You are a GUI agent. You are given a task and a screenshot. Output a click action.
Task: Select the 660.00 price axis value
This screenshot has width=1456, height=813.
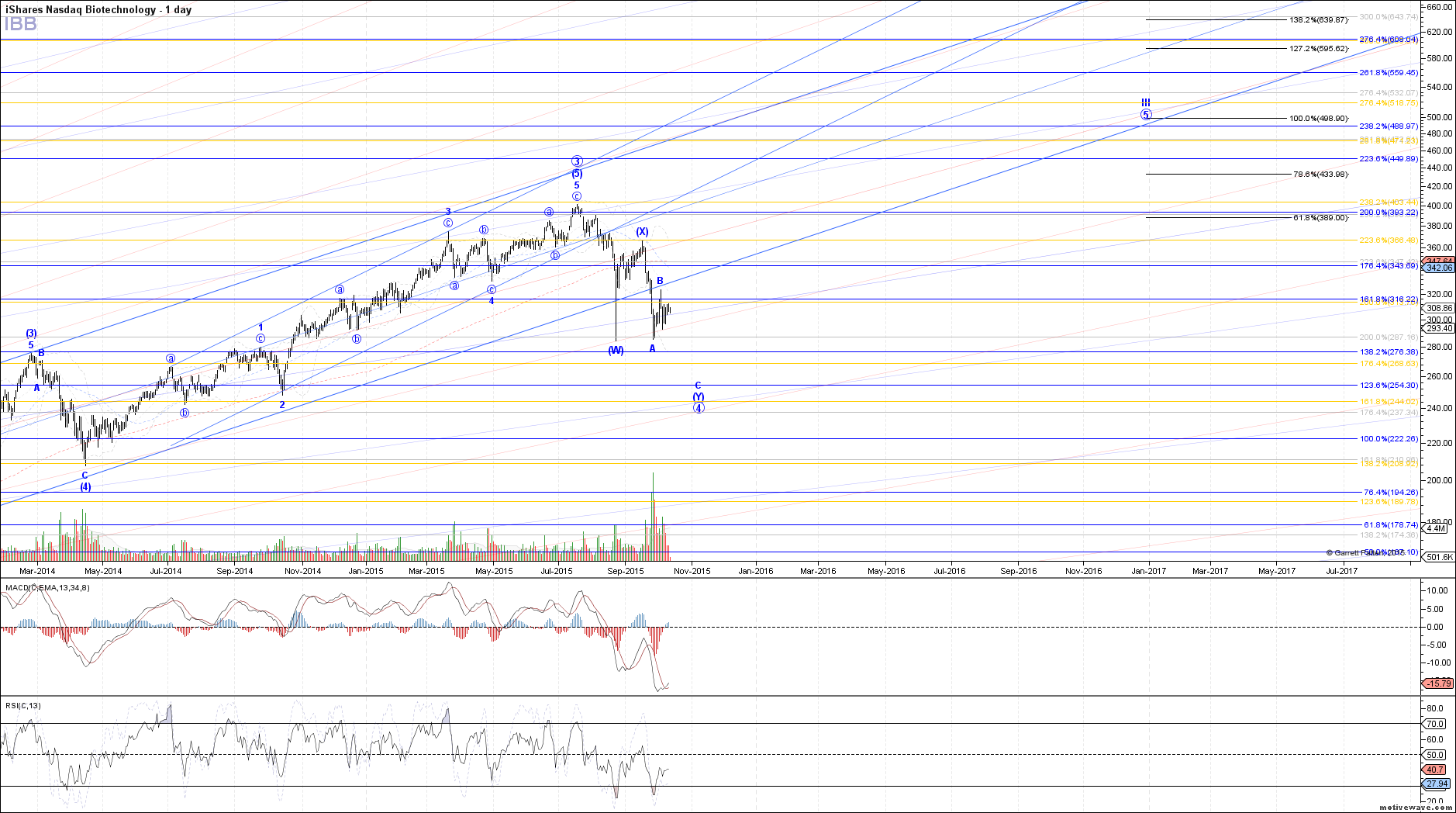[x=1439, y=6]
